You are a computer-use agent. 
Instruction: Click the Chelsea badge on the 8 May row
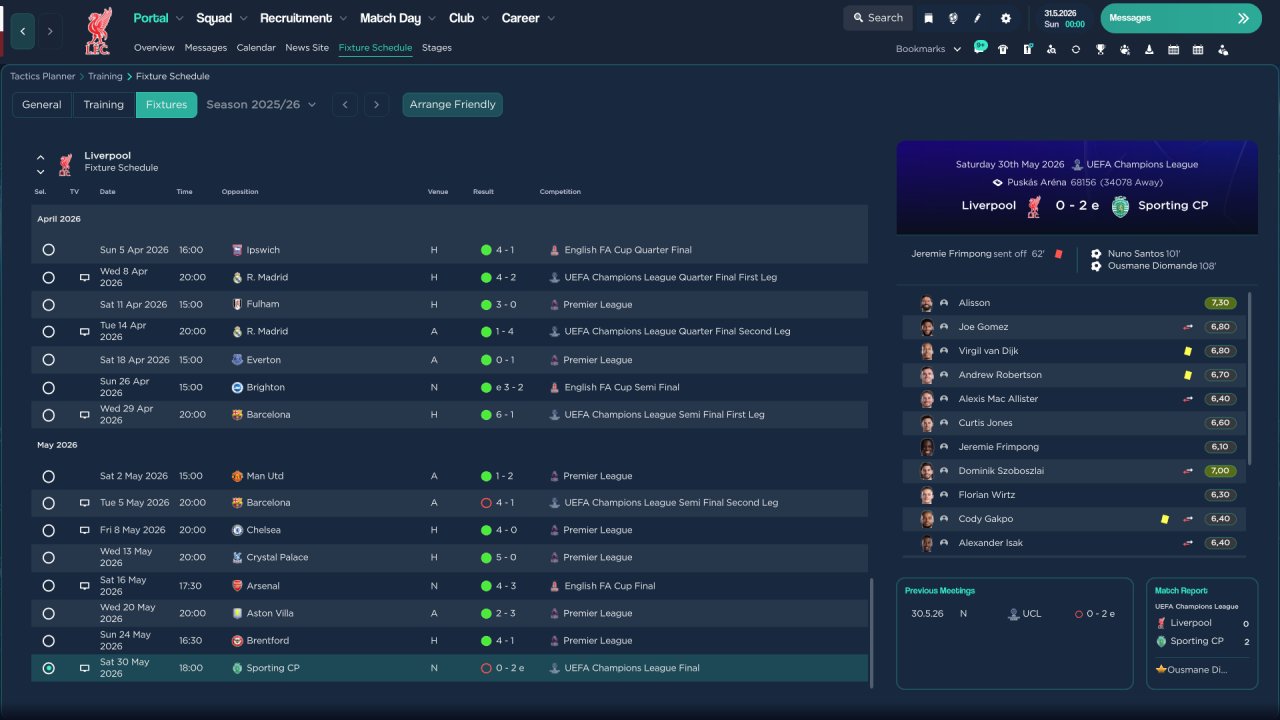pos(237,530)
